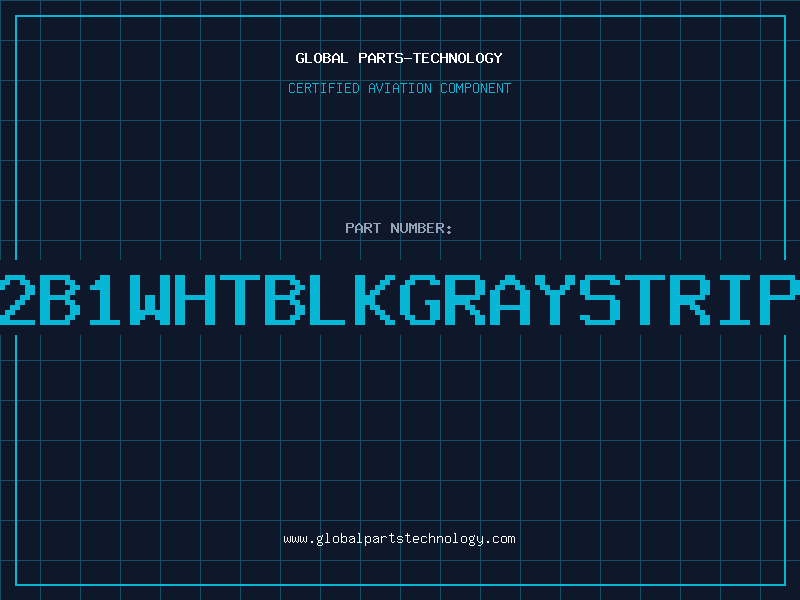Click the GLOBAL PARTS-TECHNOLOGY heading
This screenshot has width=800, height=600.
click(x=399, y=59)
